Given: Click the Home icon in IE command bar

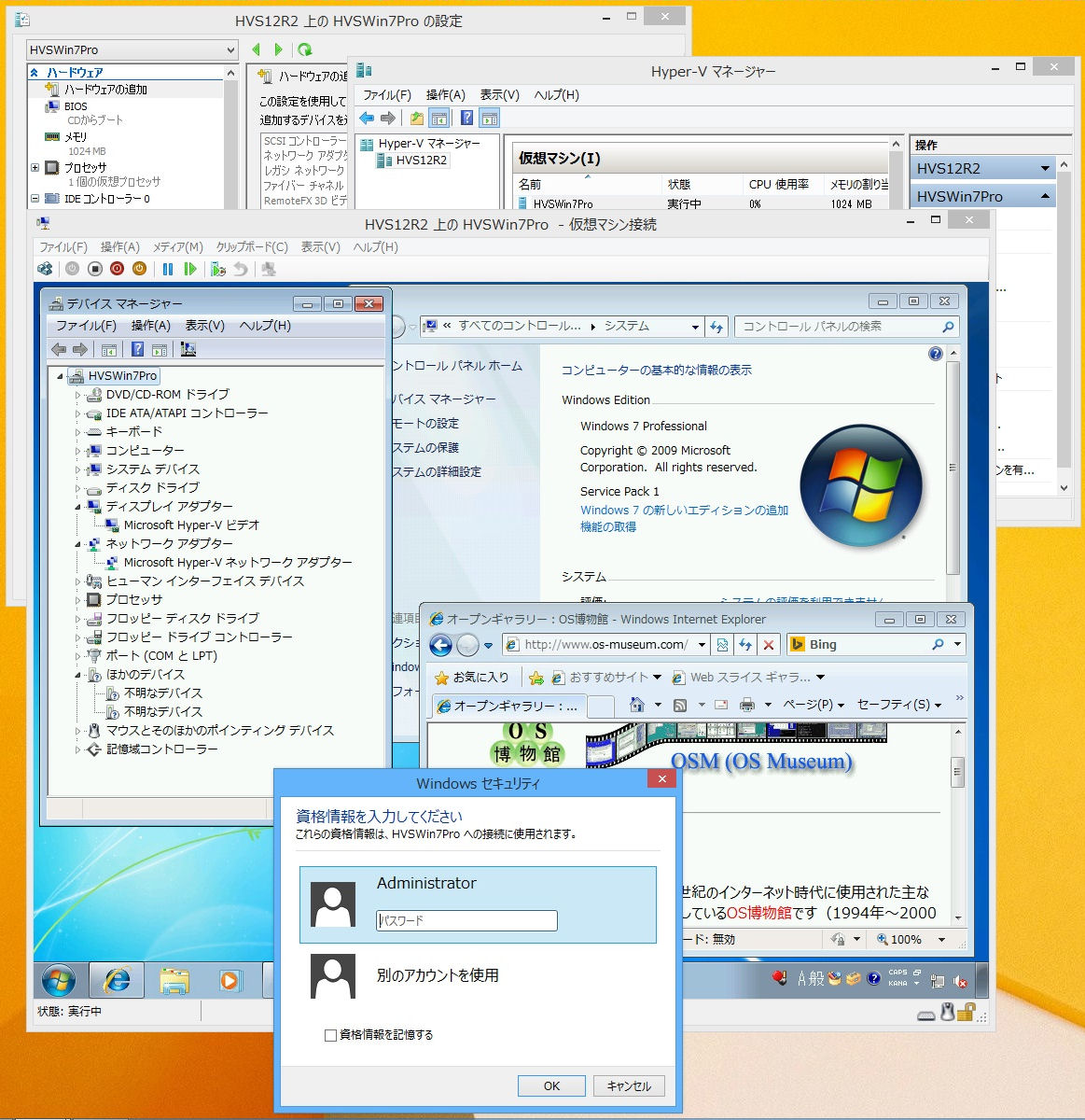Looking at the screenshot, I should pyautogui.click(x=636, y=705).
